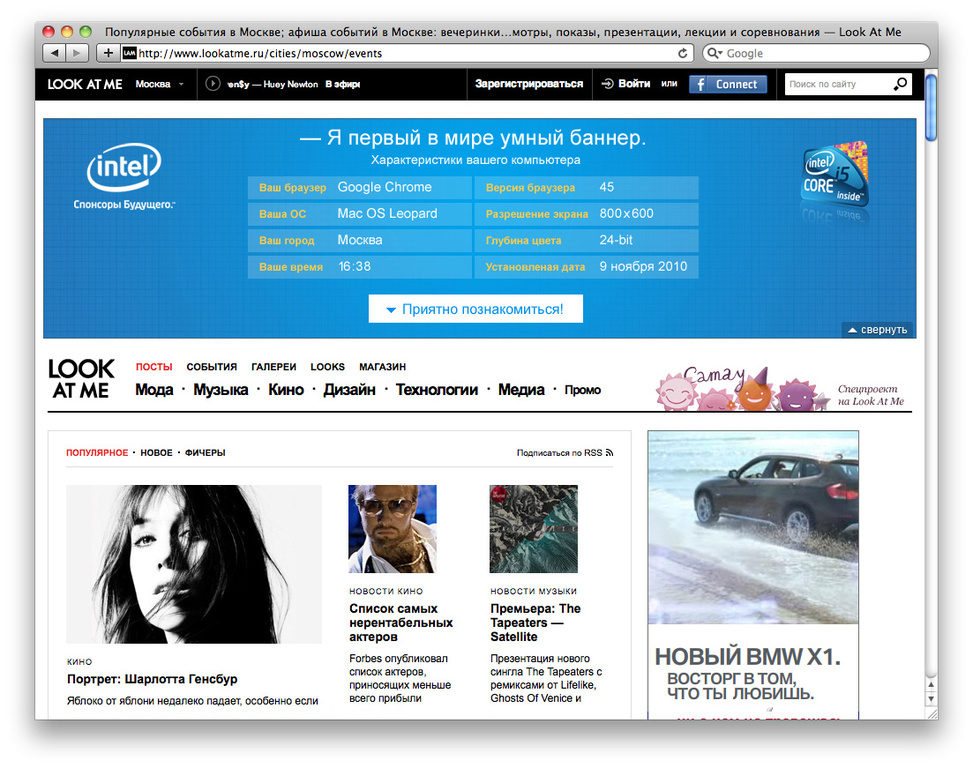Viewport: 973px width, 768px height.
Task: Go to the Технологии category
Action: 437,390
